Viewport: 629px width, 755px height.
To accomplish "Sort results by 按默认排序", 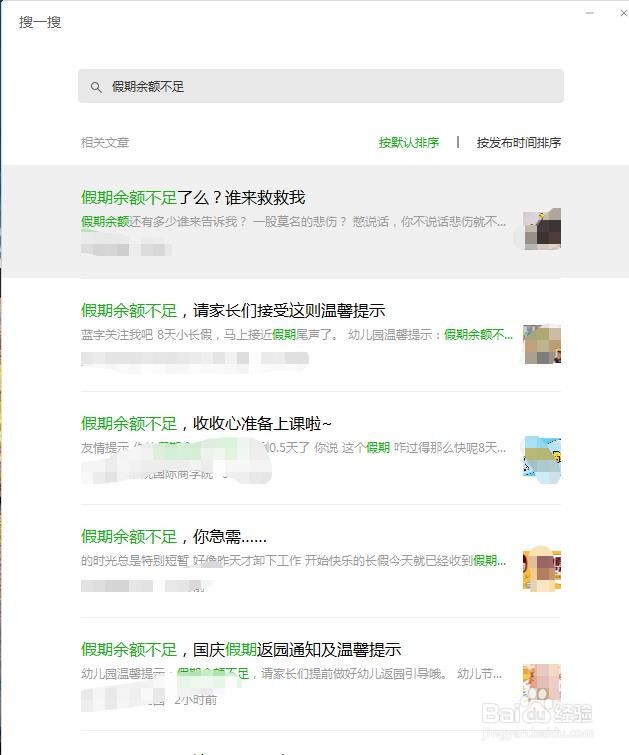I will click(x=408, y=143).
